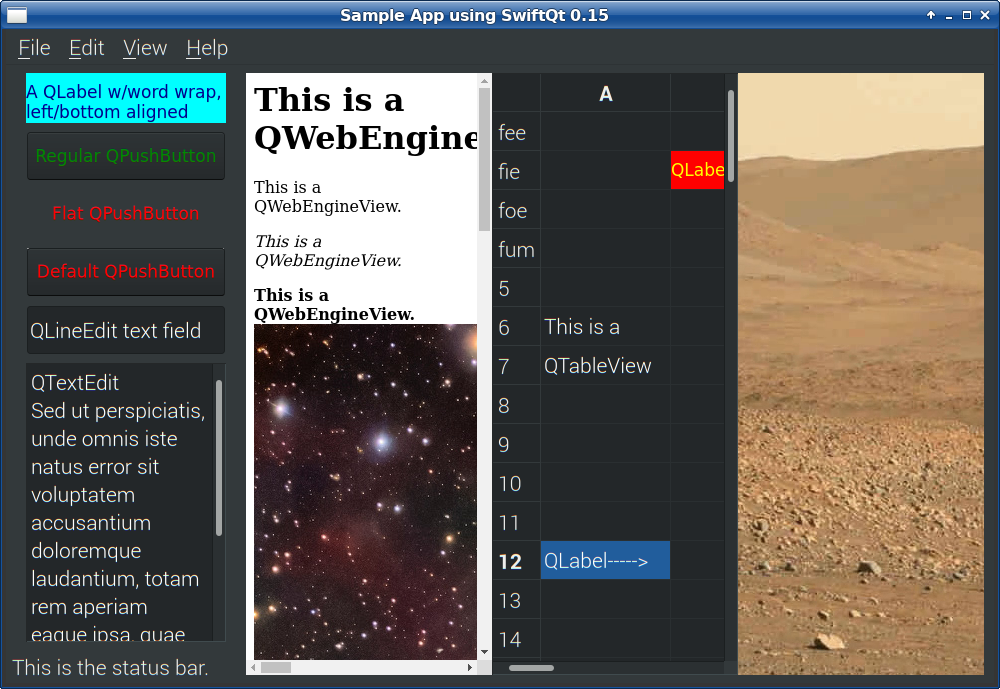Open the File menu
Screen dimensions: 1000x689
coord(34,48)
